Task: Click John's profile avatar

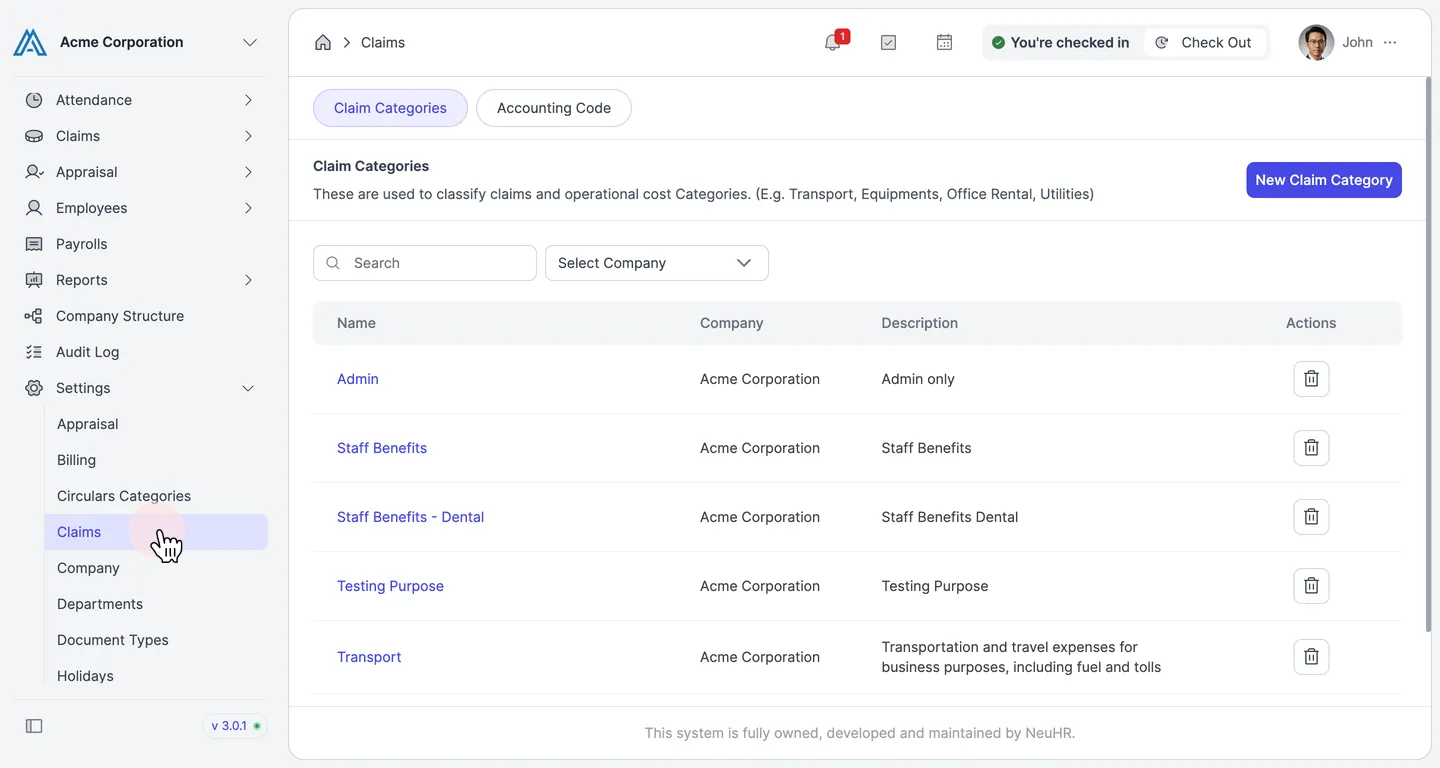Action: pos(1316,42)
